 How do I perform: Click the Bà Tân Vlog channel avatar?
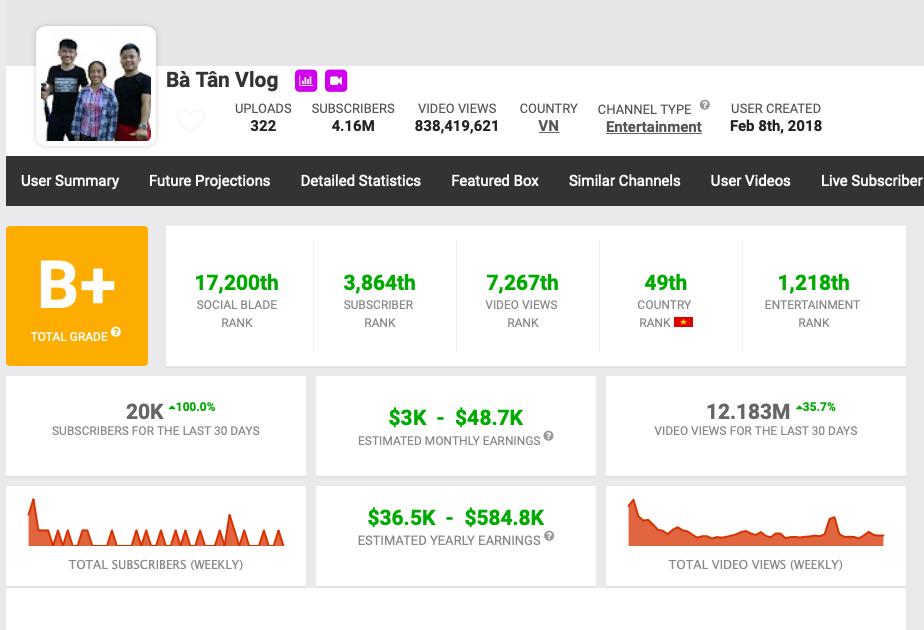coord(96,86)
